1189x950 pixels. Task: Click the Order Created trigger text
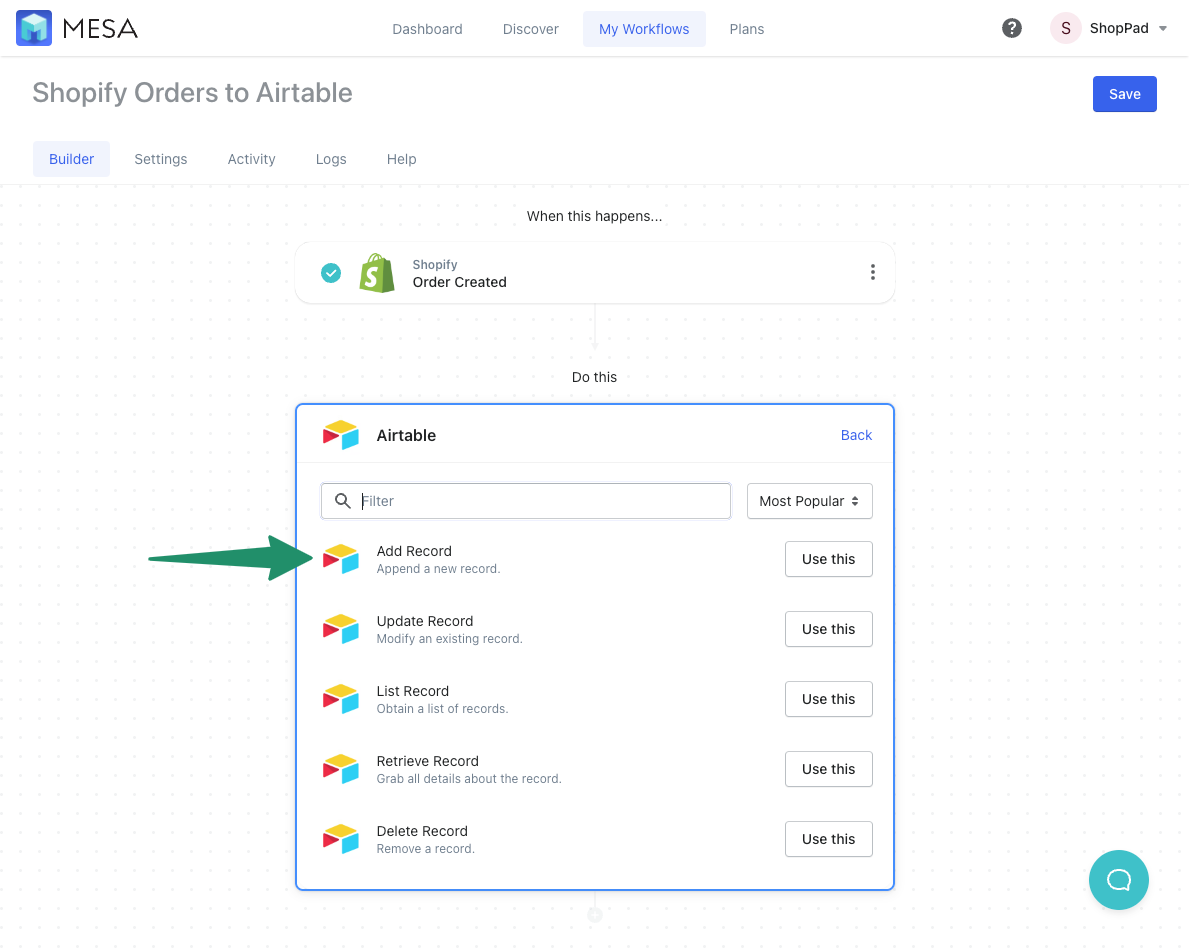(460, 282)
